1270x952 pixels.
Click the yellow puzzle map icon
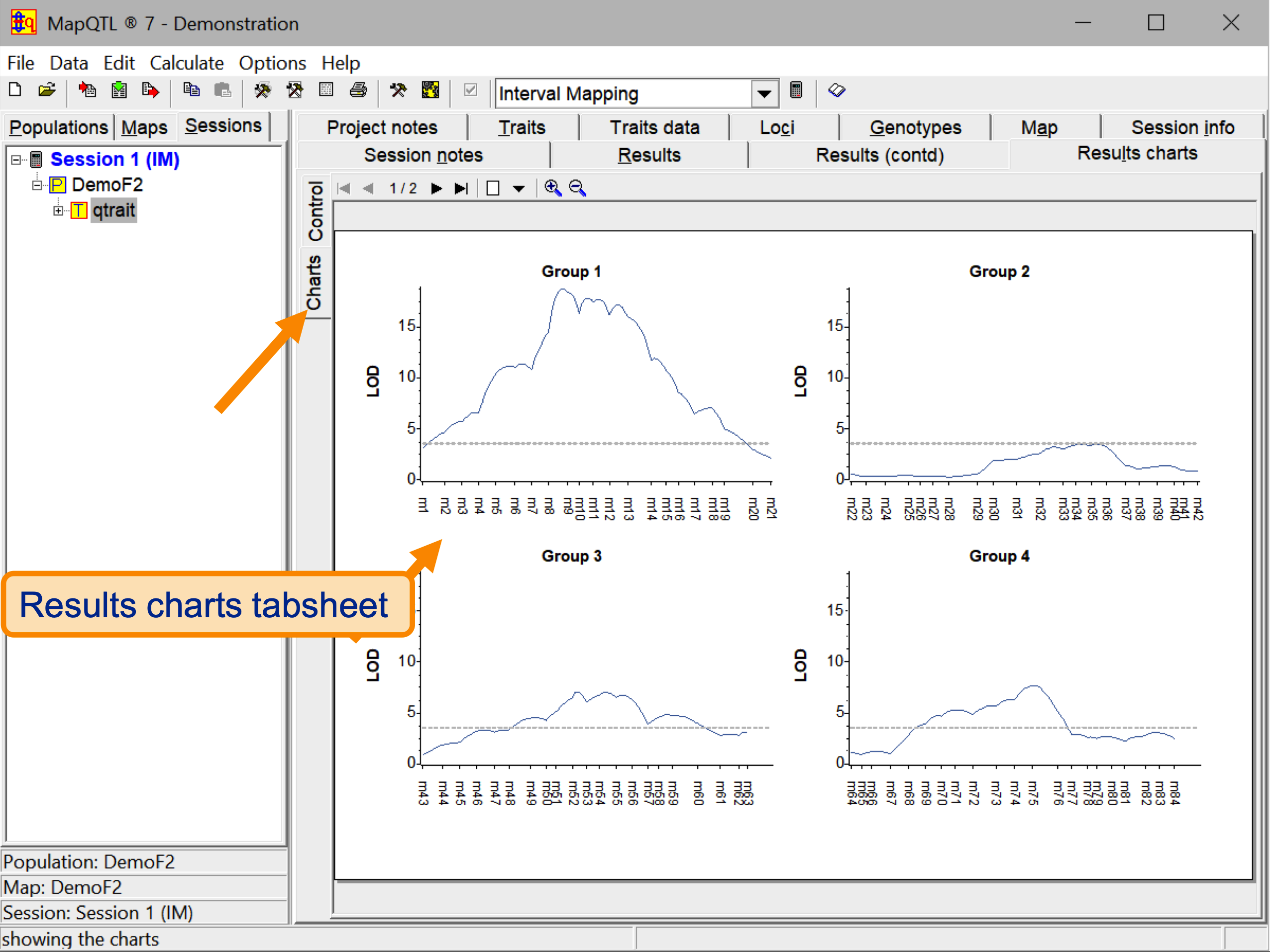(430, 91)
